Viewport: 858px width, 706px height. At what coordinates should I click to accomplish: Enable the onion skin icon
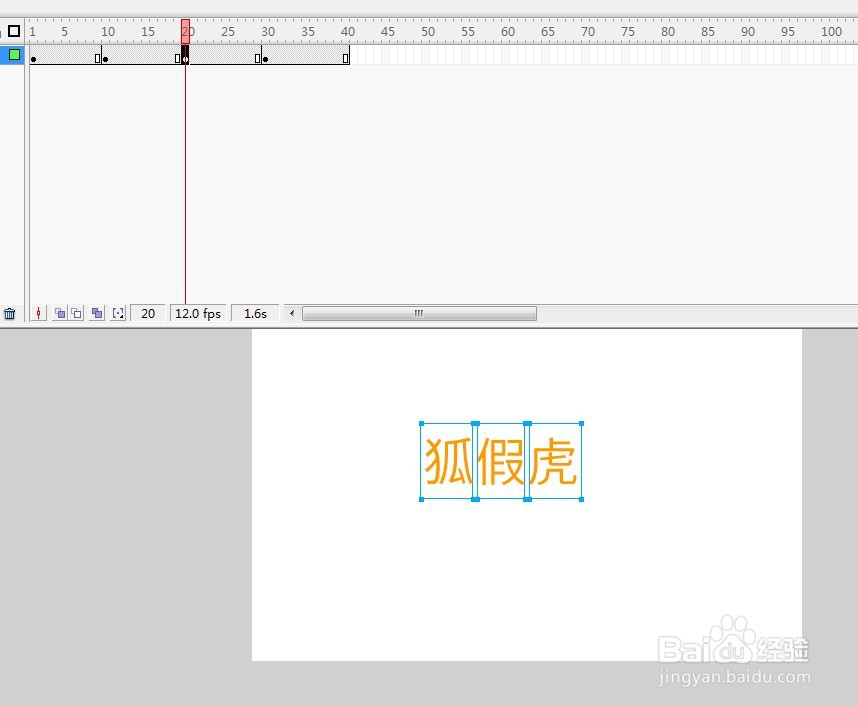[60, 313]
